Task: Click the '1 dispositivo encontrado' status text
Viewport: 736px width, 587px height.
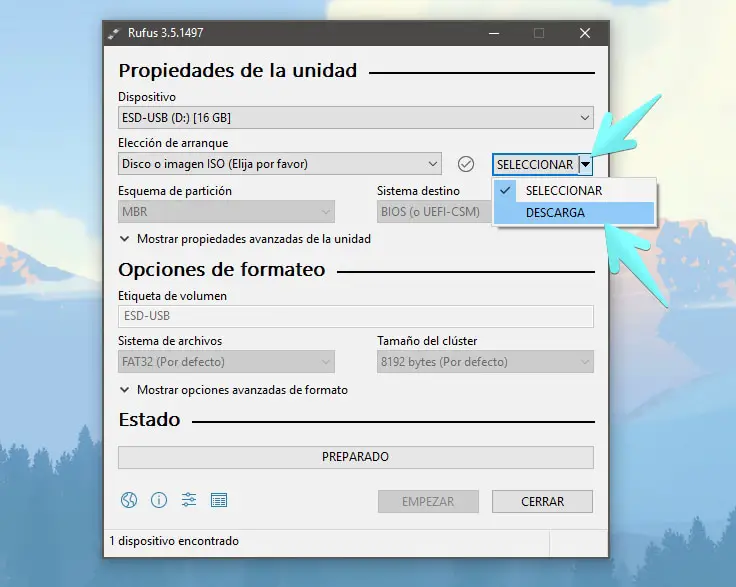Action: (174, 541)
